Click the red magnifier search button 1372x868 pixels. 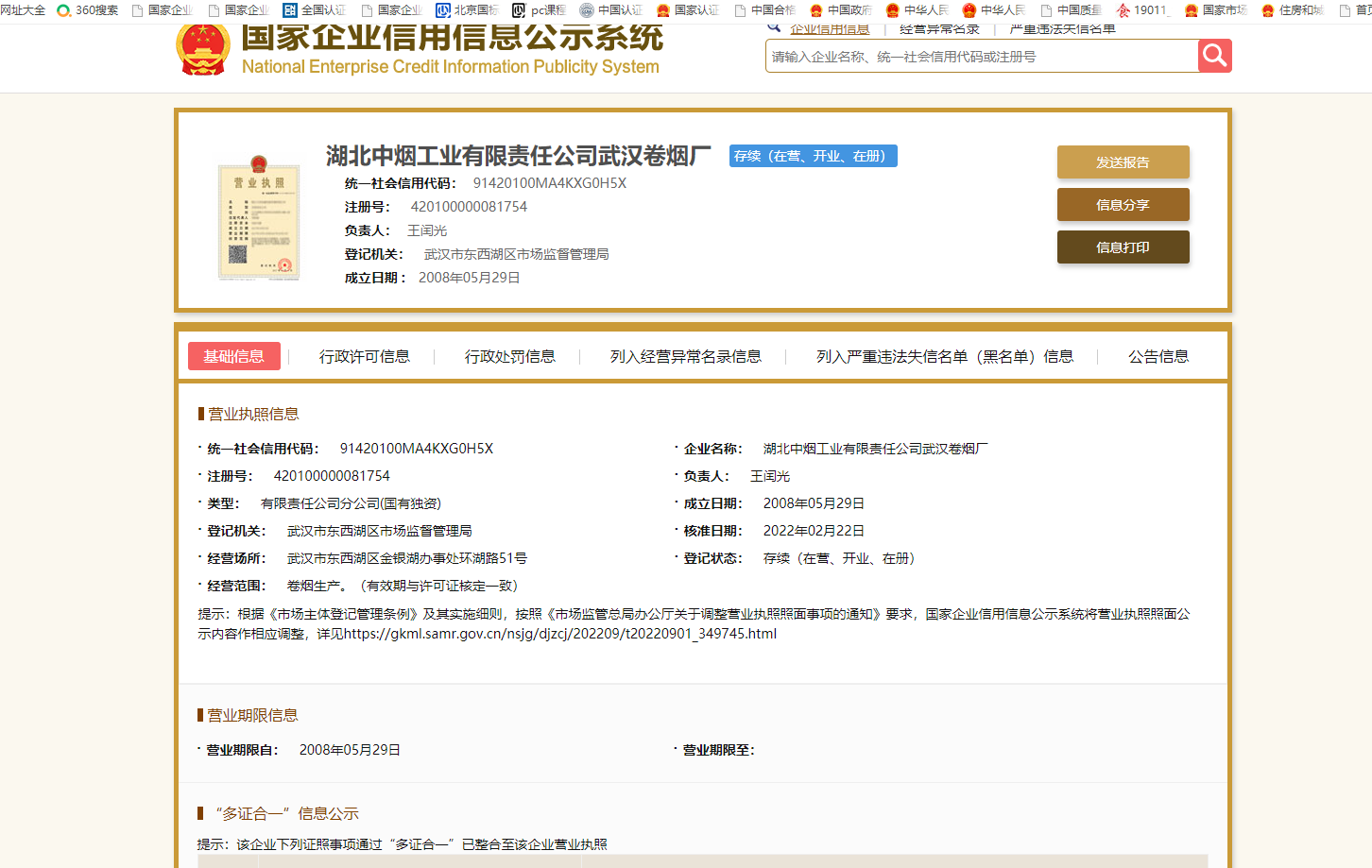1215,56
